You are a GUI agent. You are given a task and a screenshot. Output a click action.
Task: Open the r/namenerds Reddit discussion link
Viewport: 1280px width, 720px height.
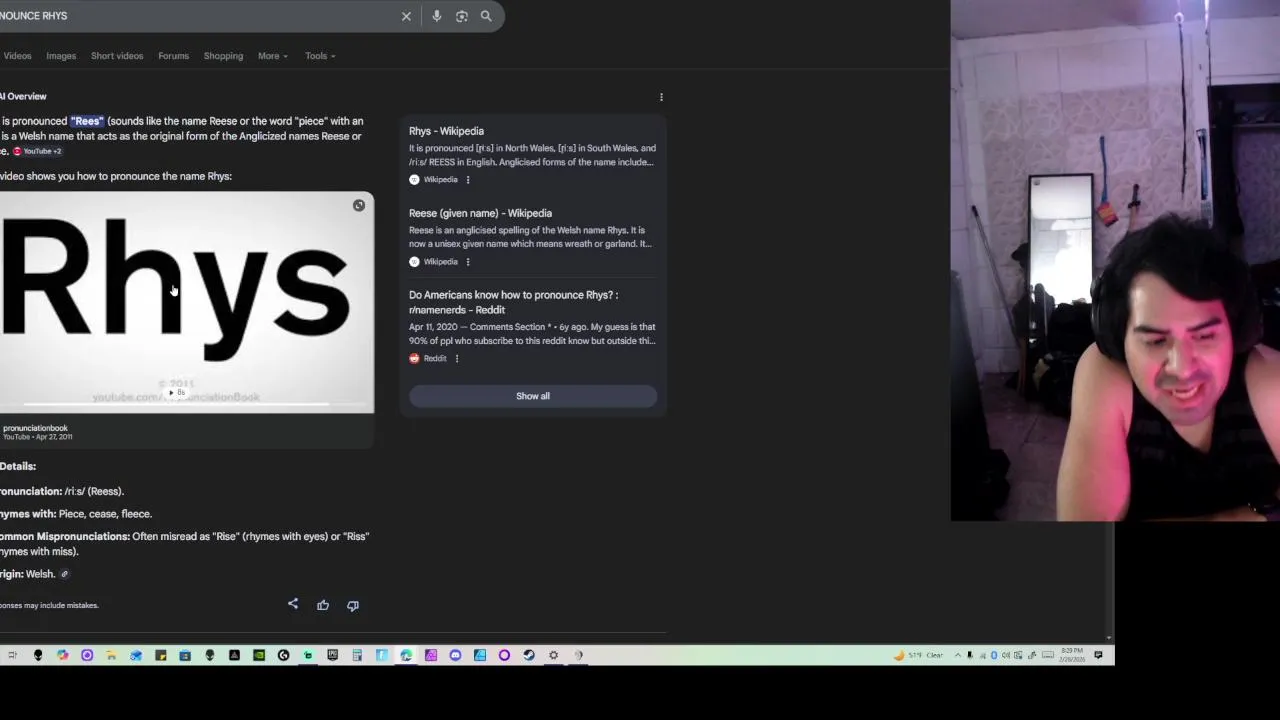[513, 302]
